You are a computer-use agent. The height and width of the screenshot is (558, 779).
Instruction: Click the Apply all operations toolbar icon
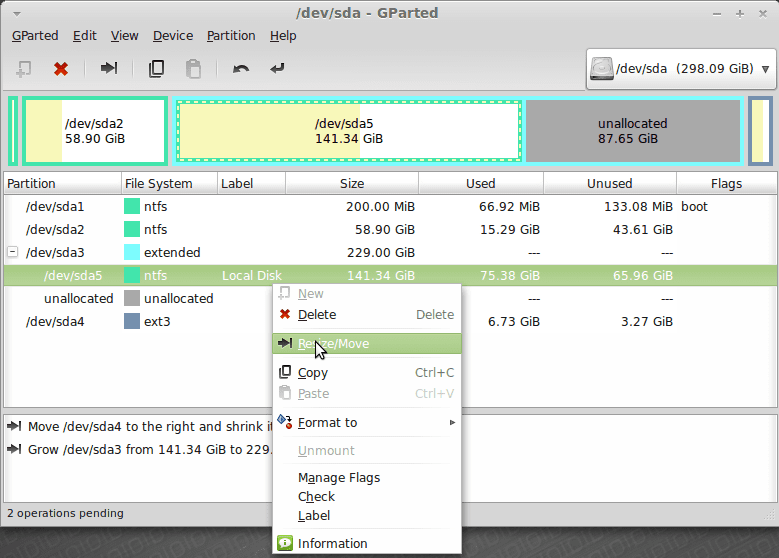278,69
